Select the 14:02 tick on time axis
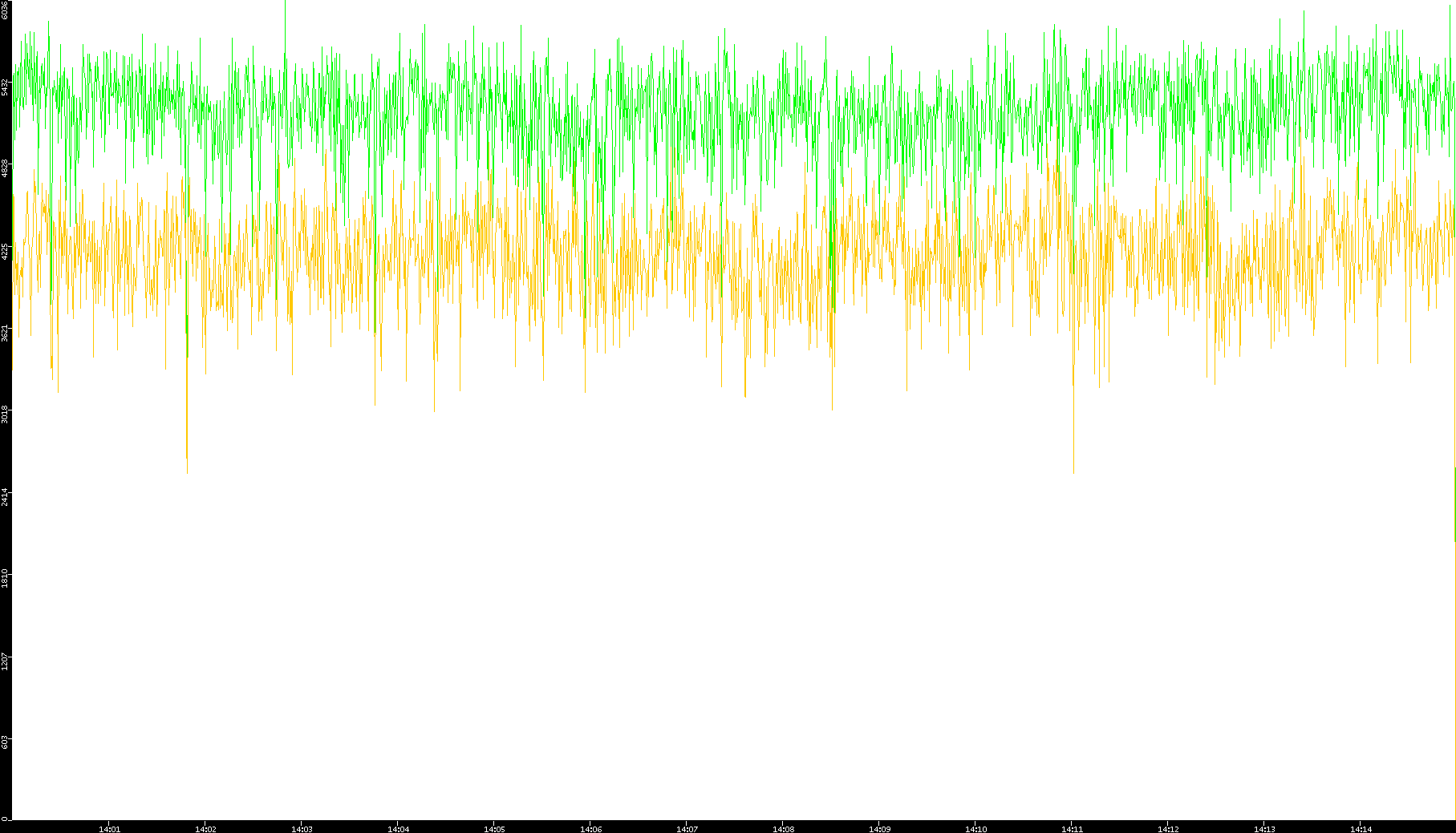 tap(205, 829)
